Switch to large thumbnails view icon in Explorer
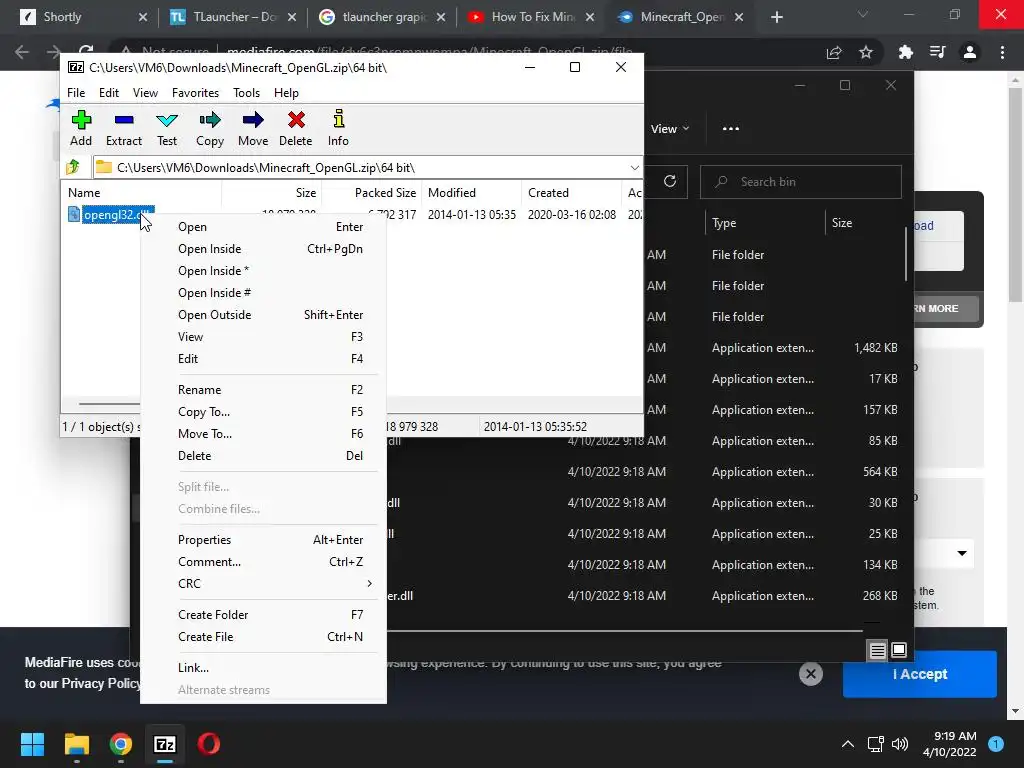 pos(899,650)
